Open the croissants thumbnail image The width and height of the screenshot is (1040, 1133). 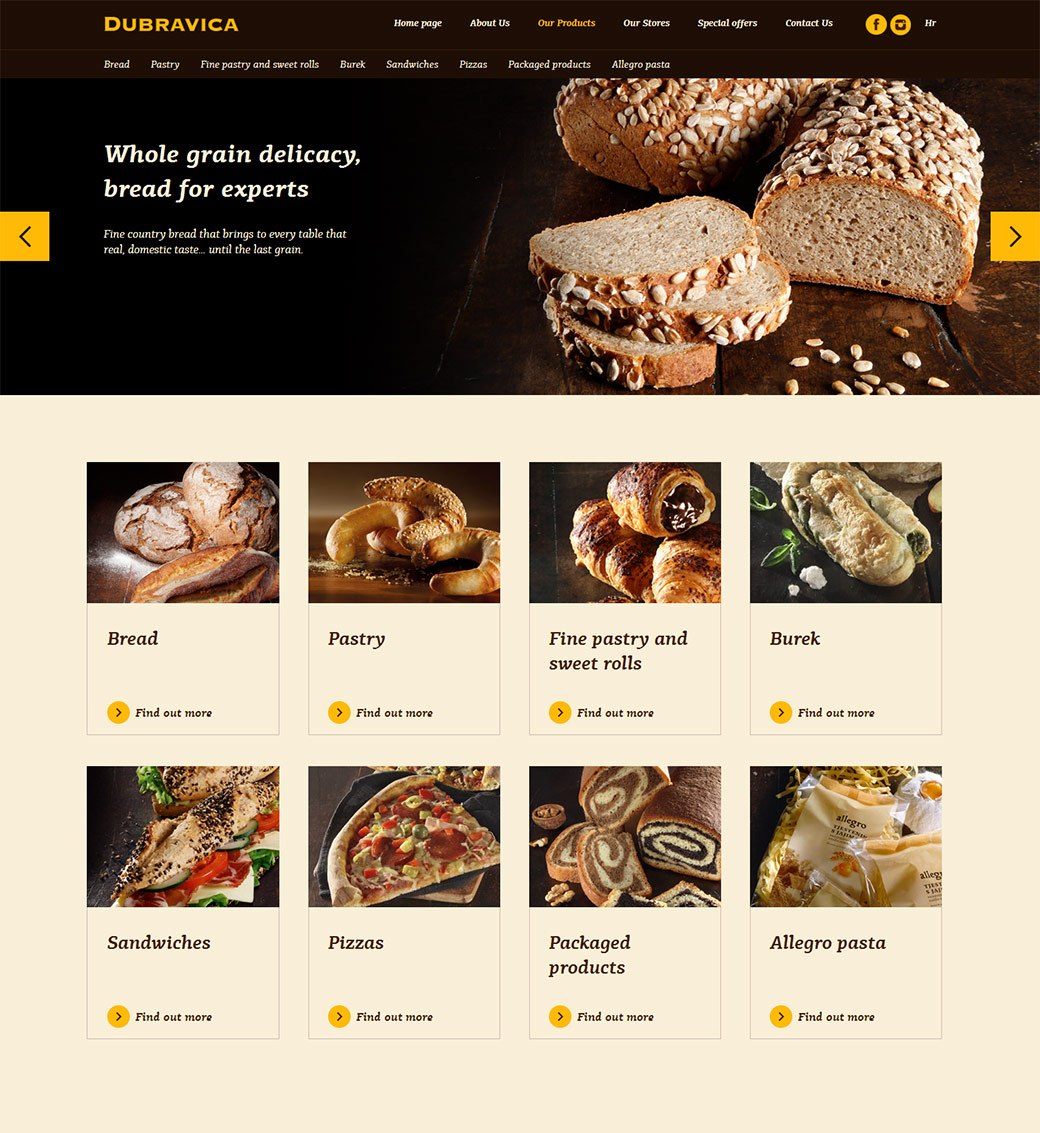coord(625,533)
